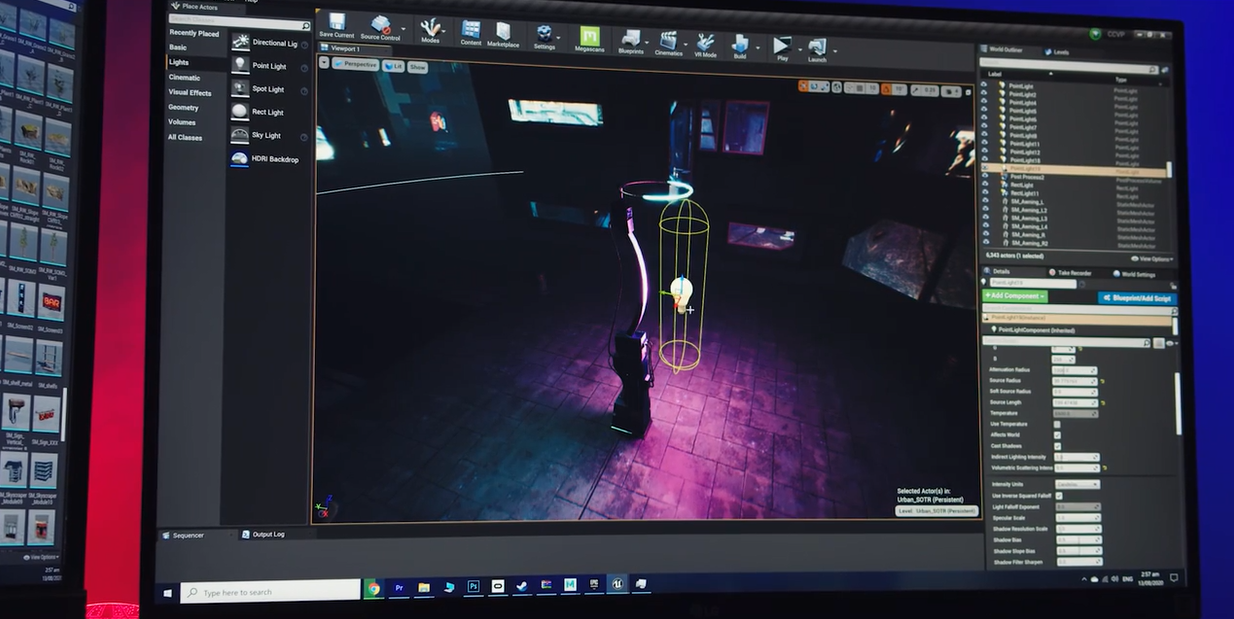Open Photoshop from the Windows taskbar
The height and width of the screenshot is (619, 1234).
point(473,586)
